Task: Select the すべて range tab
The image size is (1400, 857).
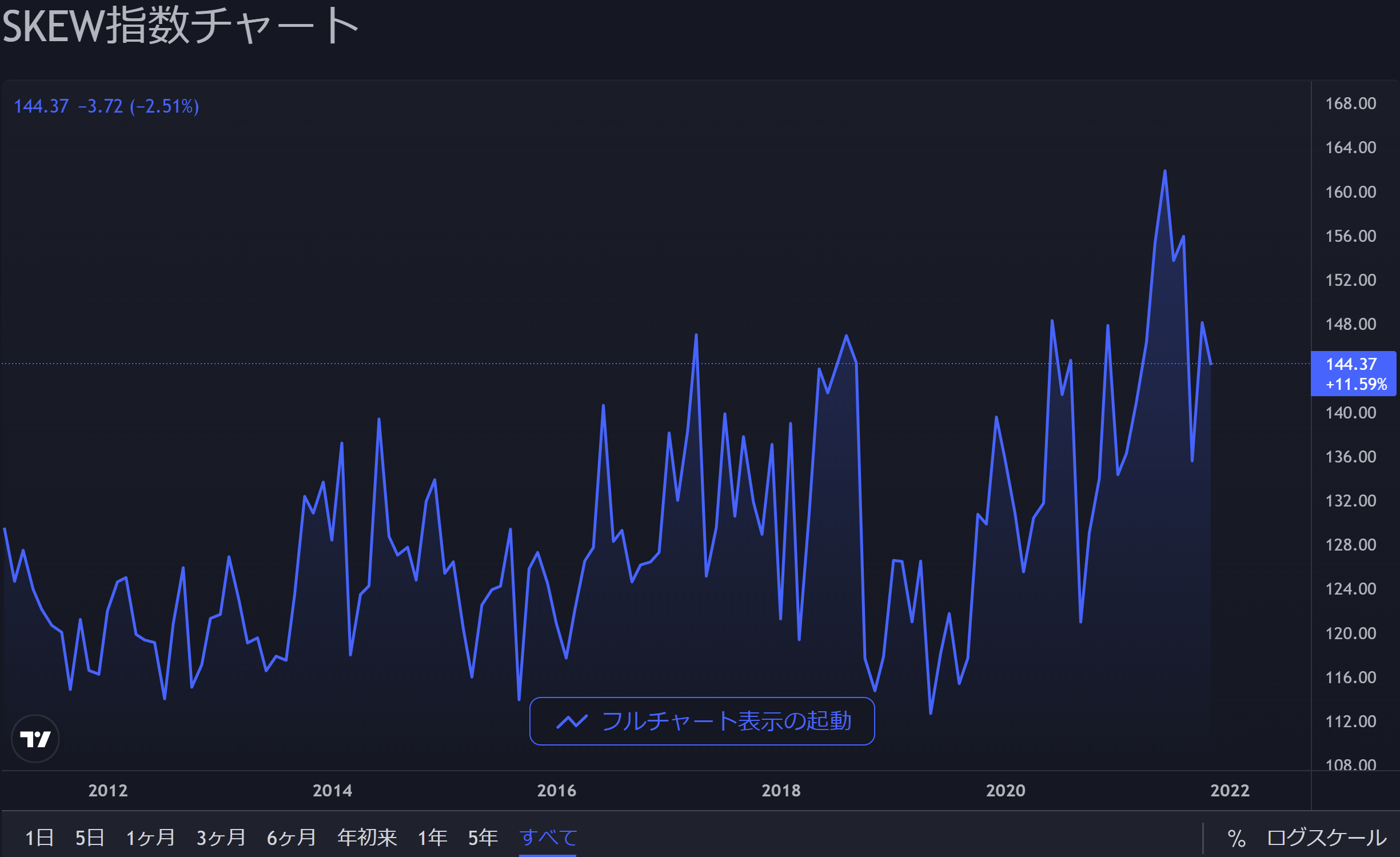Action: click(x=548, y=838)
